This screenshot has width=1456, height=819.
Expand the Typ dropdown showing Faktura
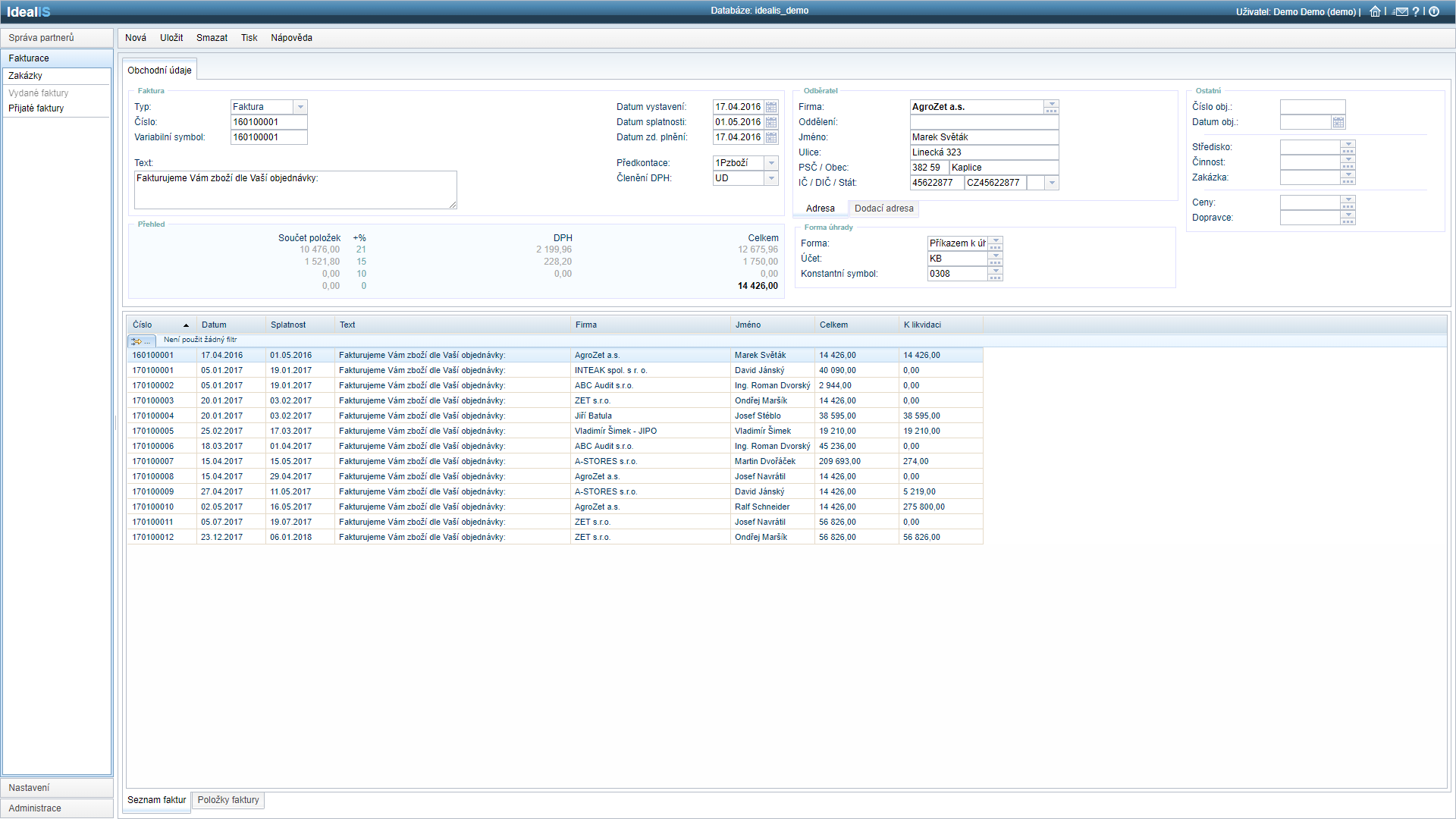click(300, 107)
